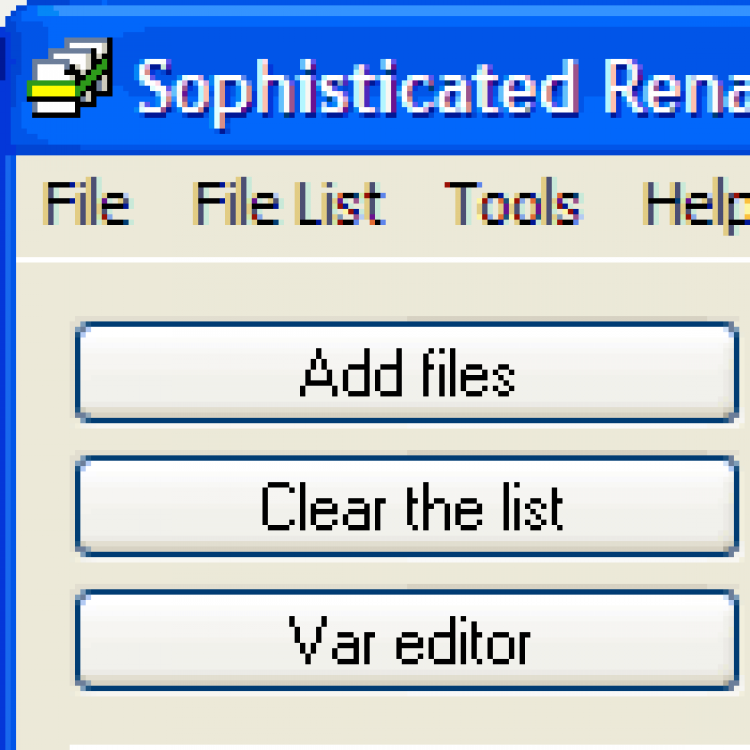This screenshot has height=750, width=750.
Task: Open system menu via title bar icon
Action: pyautogui.click(x=69, y=82)
